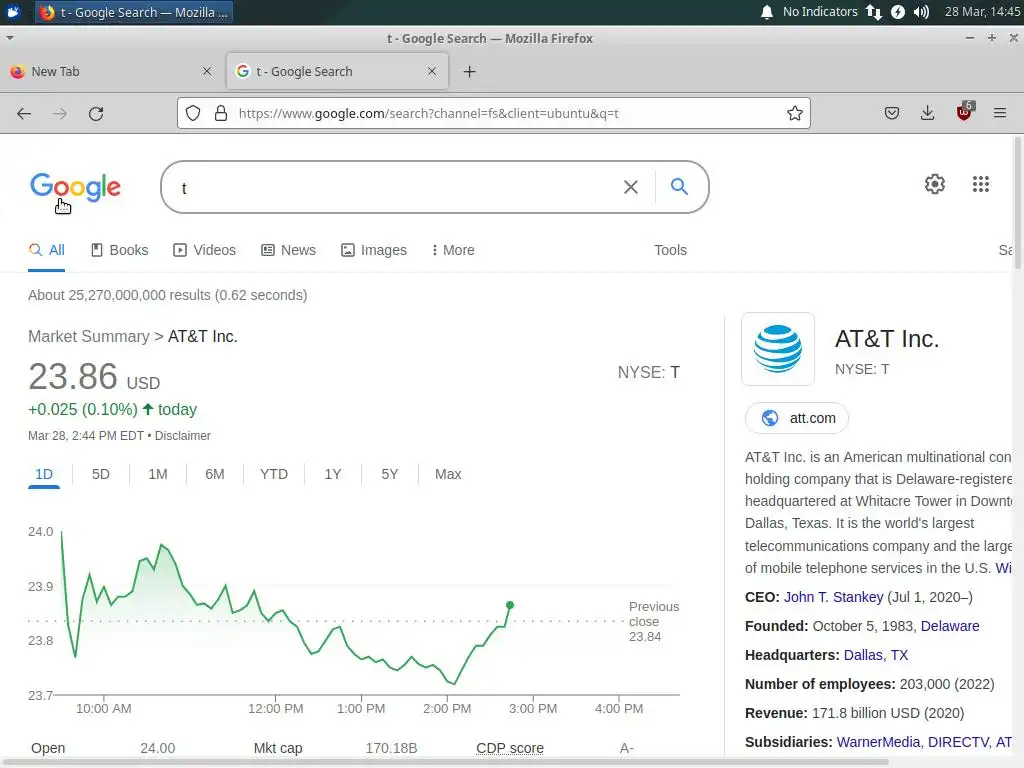Open Google quick settings gear

(x=935, y=184)
